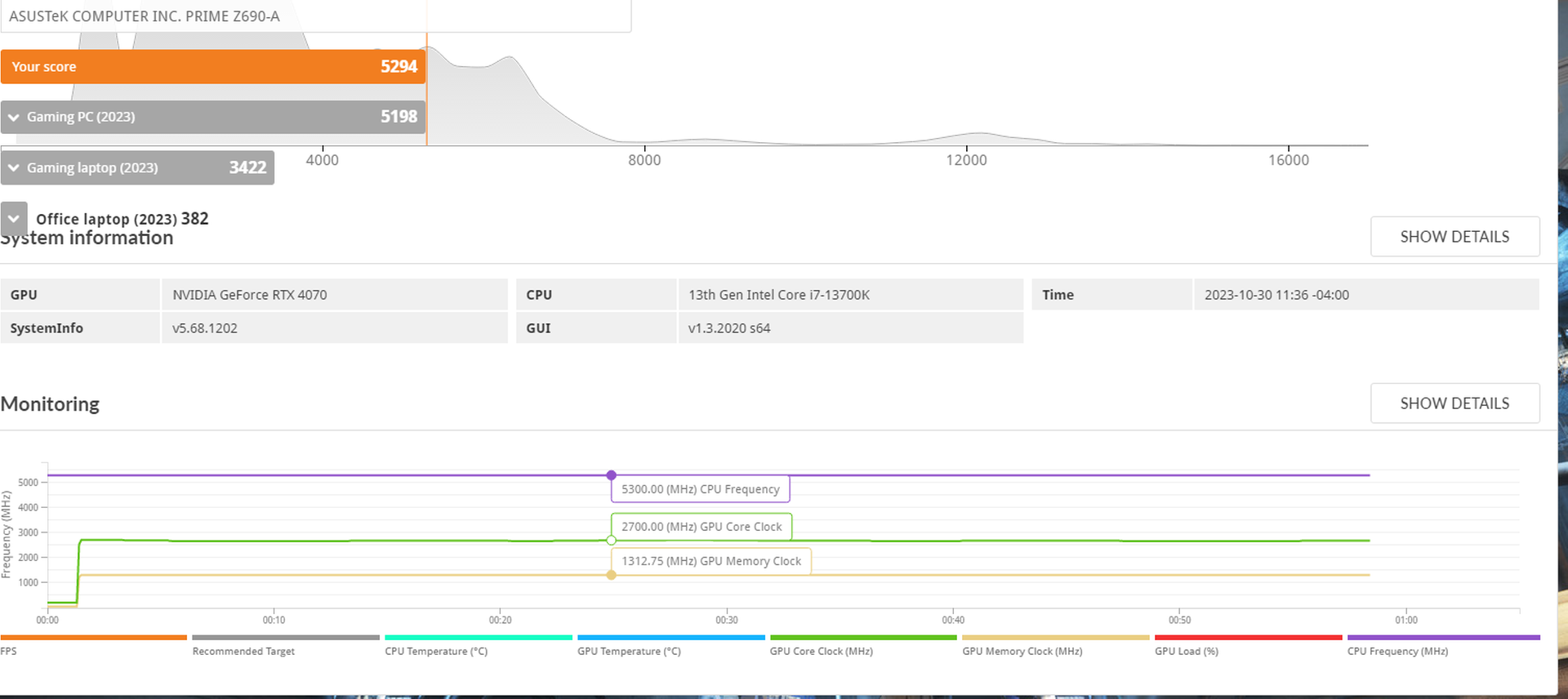Toggle GPU Load (%) legend entry
1568x699 pixels.
click(1249, 645)
